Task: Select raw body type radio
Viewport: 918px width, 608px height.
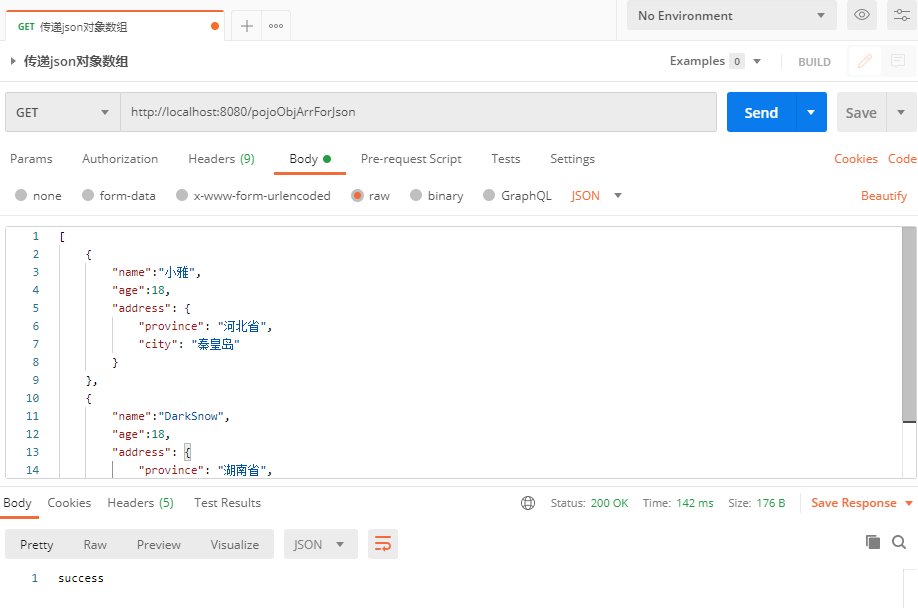Action: [x=357, y=195]
